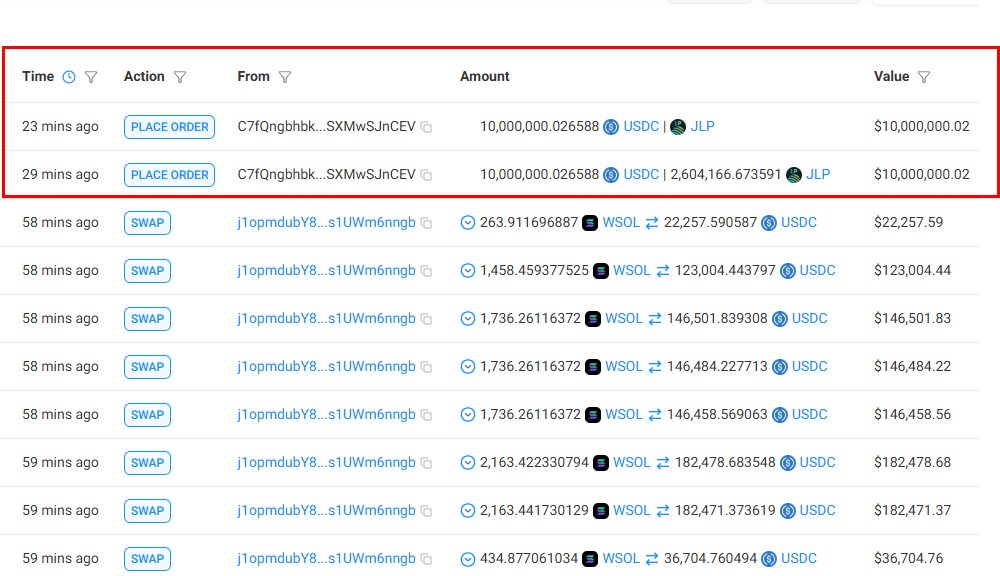Open the From column filter funnel
This screenshot has height=576, width=1000.
tap(285, 77)
